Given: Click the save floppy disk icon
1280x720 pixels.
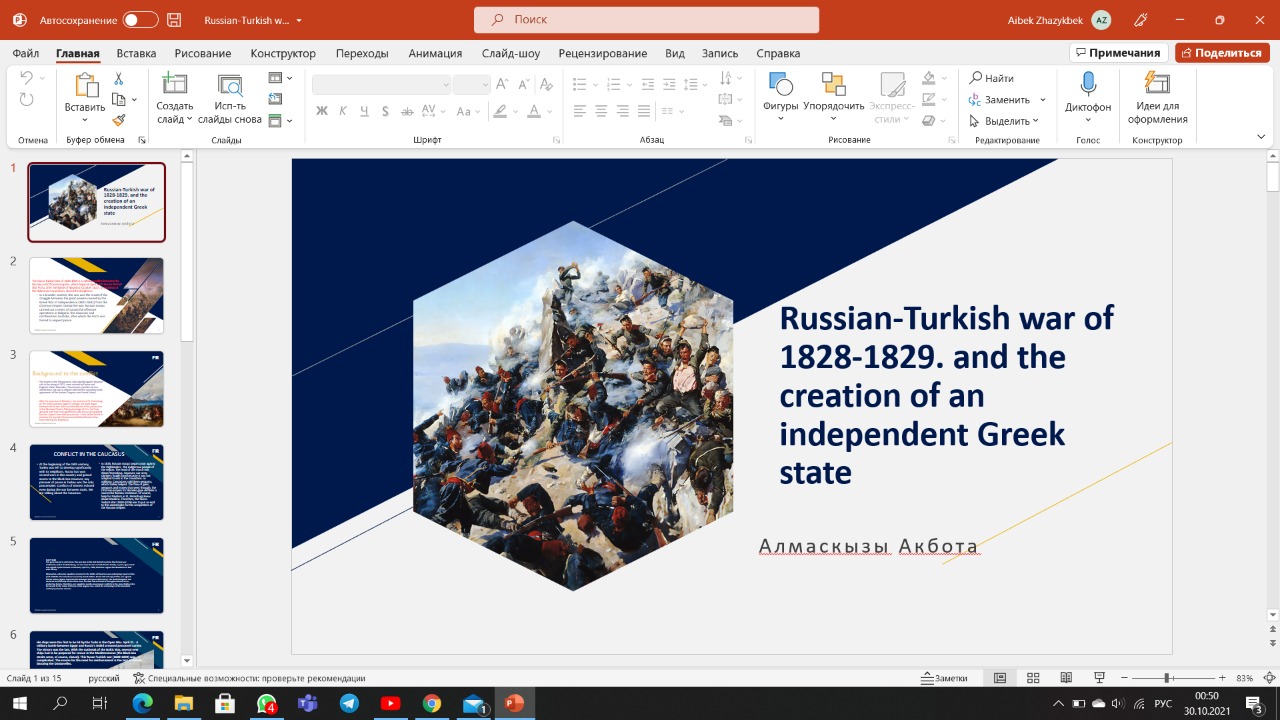Looking at the screenshot, I should (175, 20).
